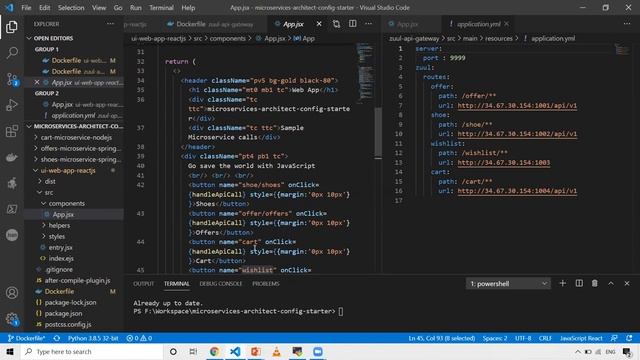Open the Manage gear icon

coord(12,319)
